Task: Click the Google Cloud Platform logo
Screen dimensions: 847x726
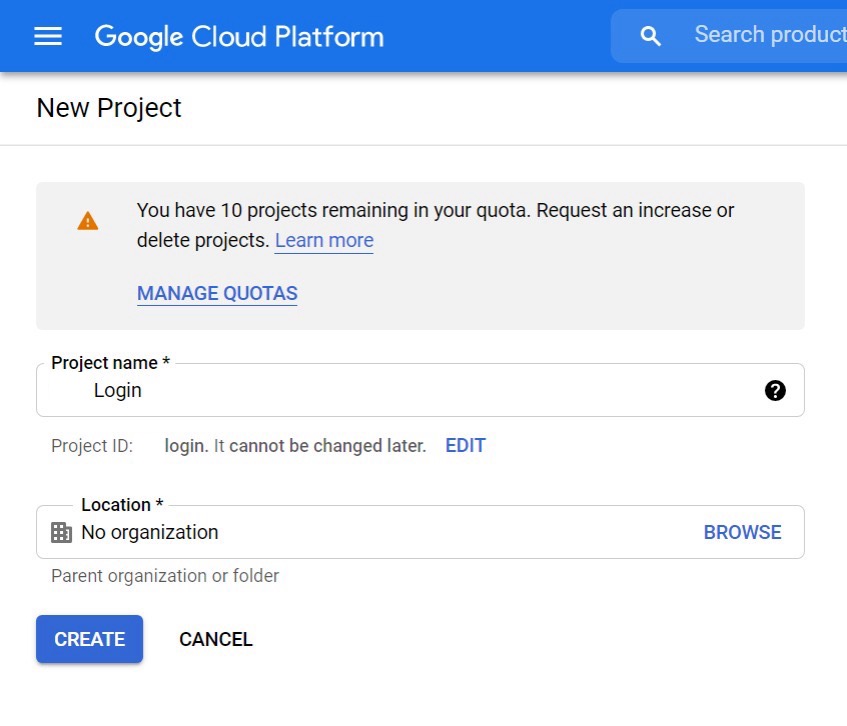Action: coord(239,37)
